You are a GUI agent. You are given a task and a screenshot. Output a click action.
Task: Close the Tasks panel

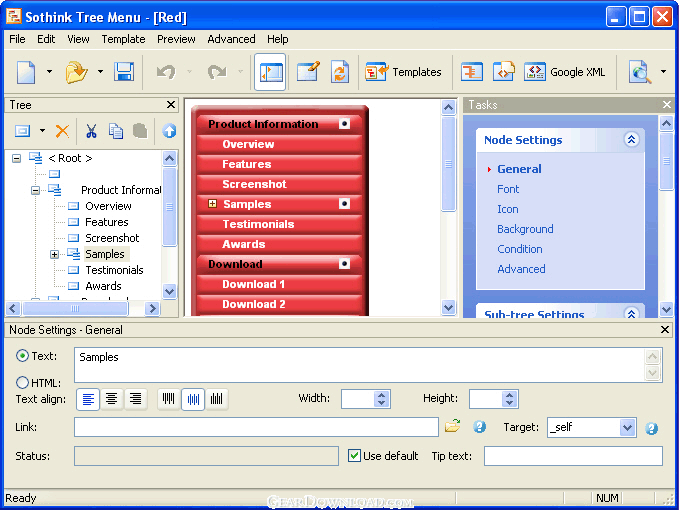[x=667, y=105]
